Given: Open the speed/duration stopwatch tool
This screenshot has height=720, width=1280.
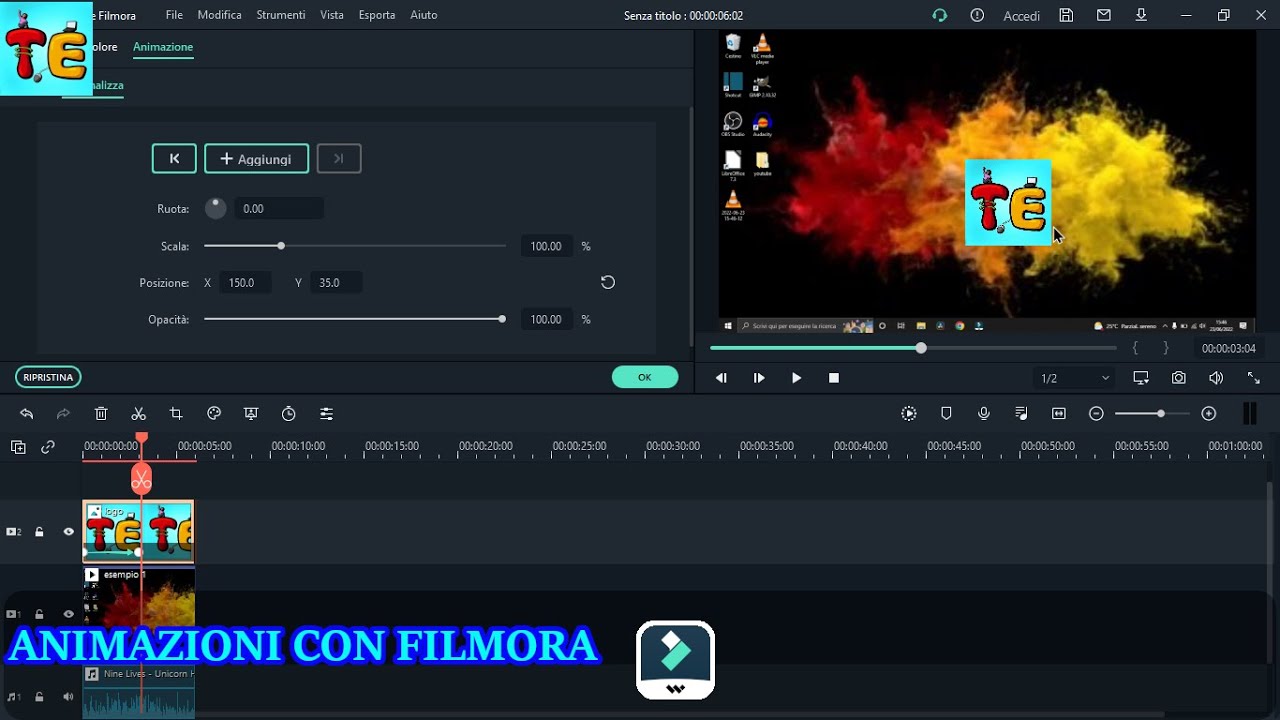Looking at the screenshot, I should [289, 414].
